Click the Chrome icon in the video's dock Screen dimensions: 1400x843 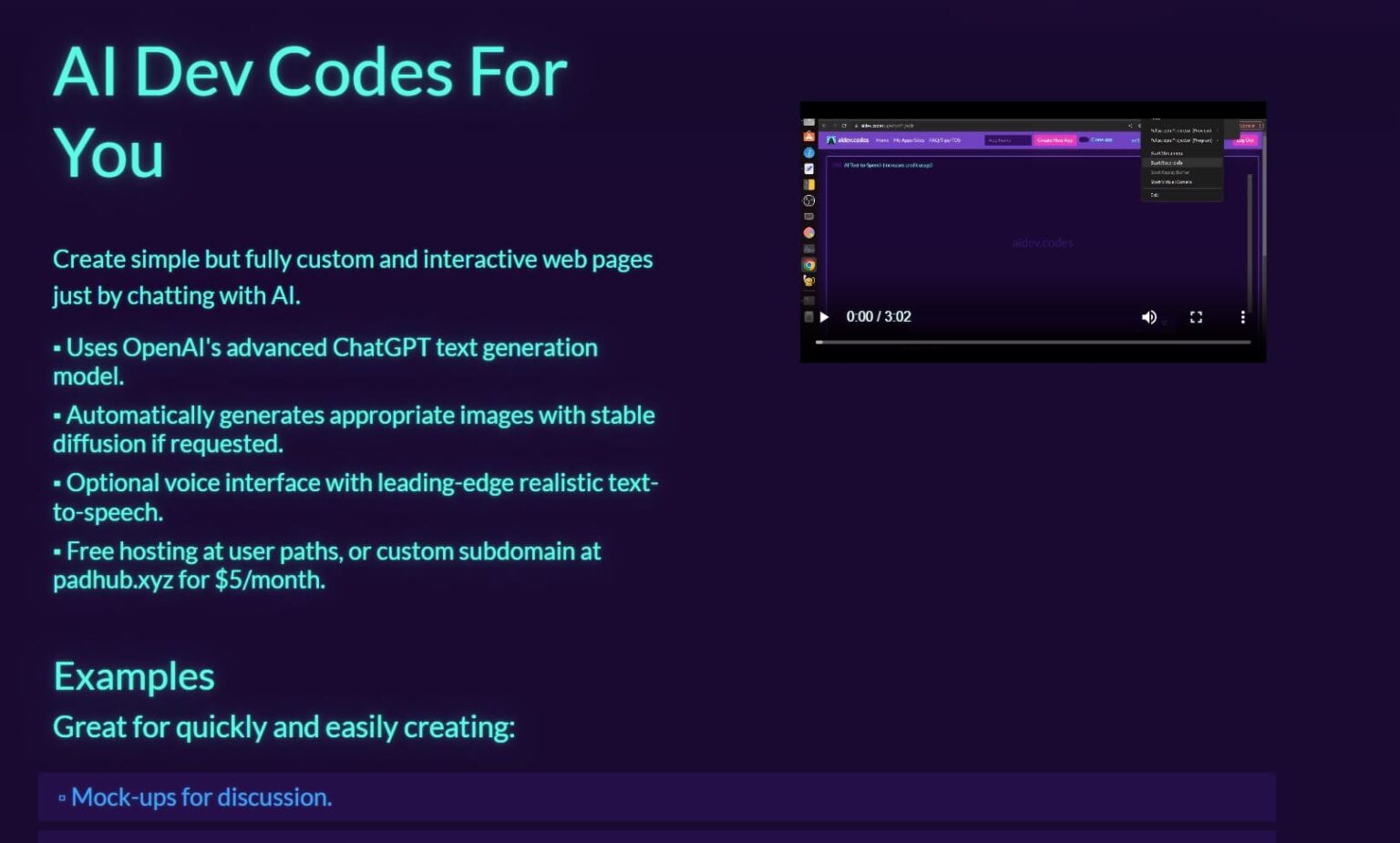[808, 265]
